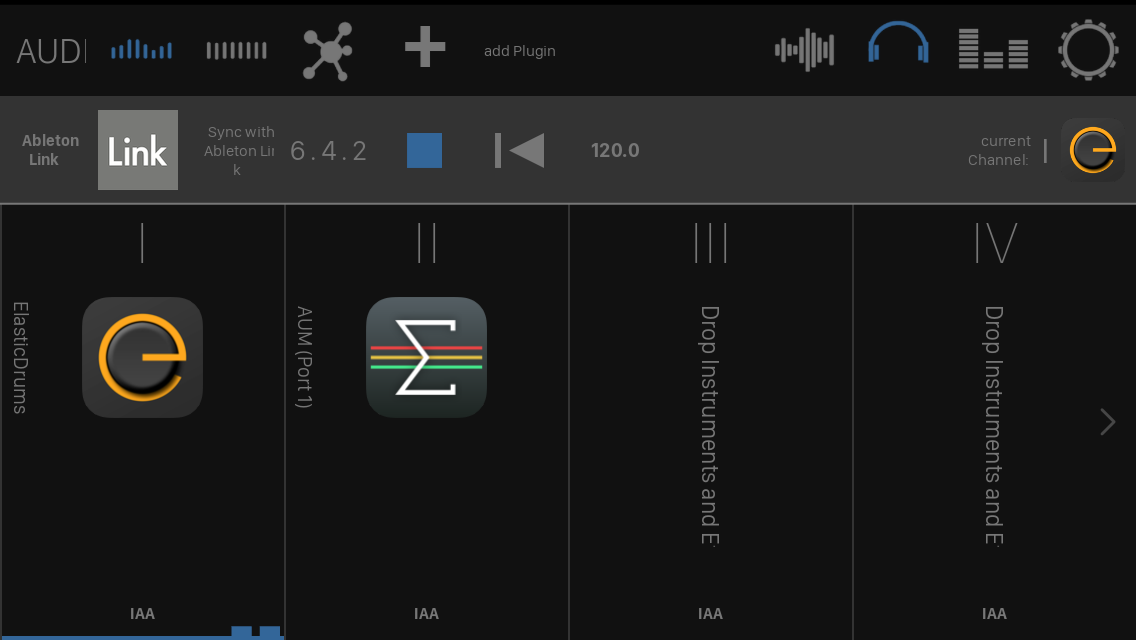Open the node routing graph icon
1136x640 pixels.
tap(327, 51)
